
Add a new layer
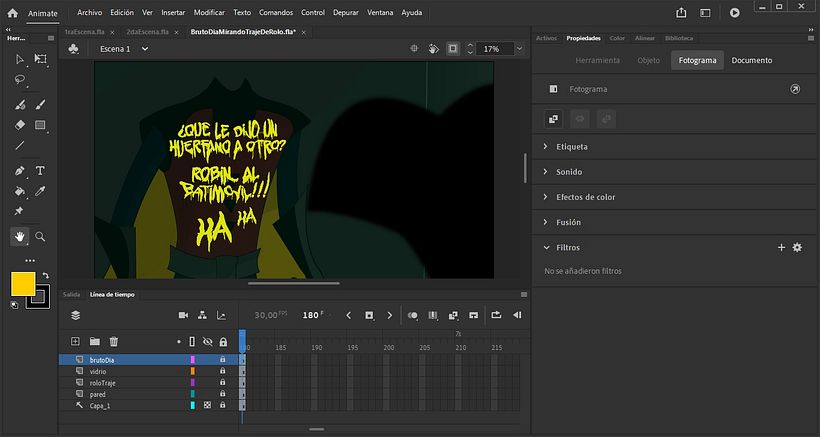coord(75,341)
